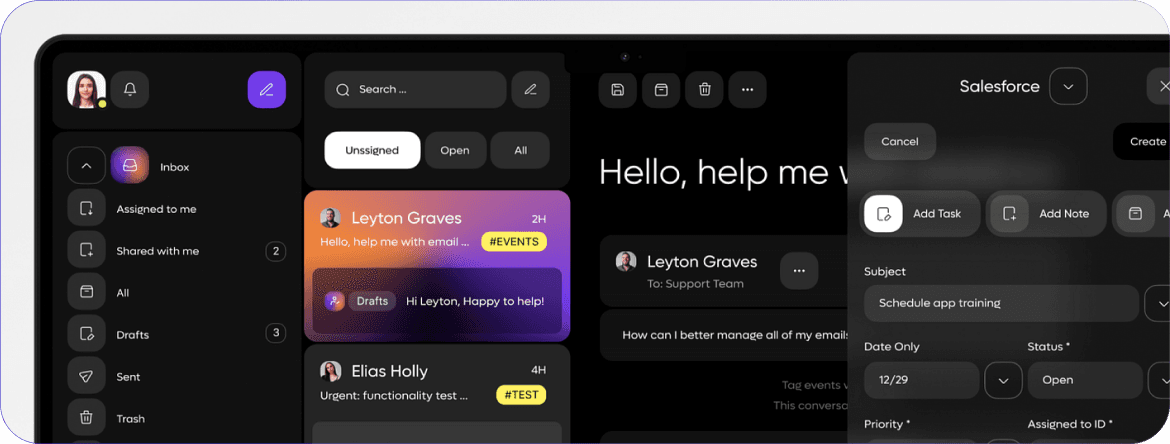The height and width of the screenshot is (444, 1170).
Task: Click the purple compose pencil button
Action: coord(266,90)
